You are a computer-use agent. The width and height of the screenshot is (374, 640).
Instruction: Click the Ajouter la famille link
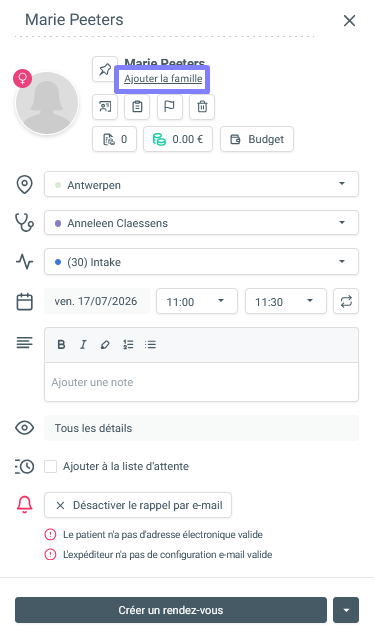coord(163,79)
